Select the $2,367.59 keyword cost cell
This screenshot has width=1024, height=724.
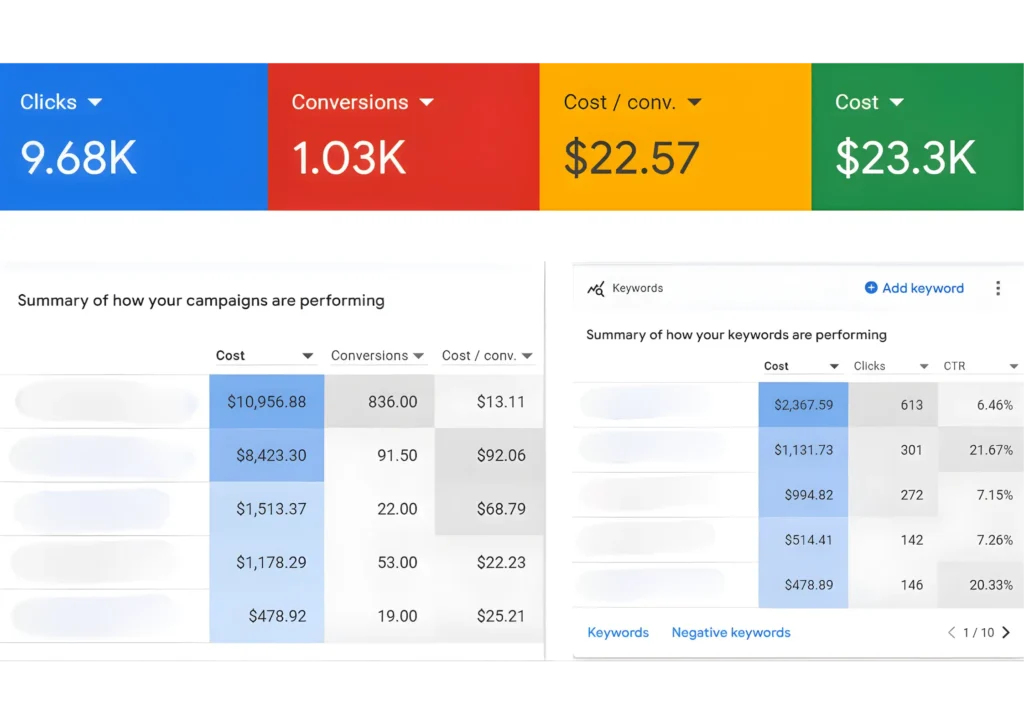click(x=803, y=405)
